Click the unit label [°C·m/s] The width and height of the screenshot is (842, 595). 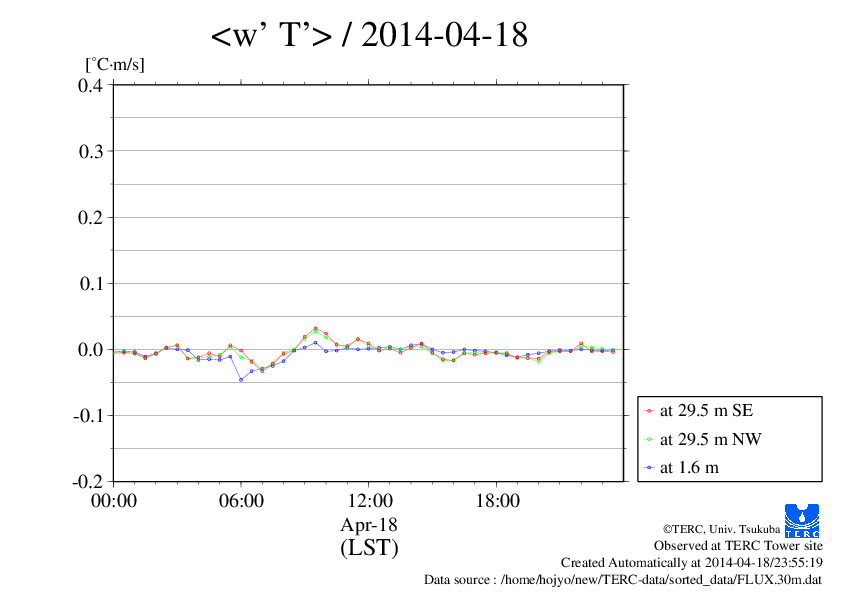pyautogui.click(x=115, y=64)
